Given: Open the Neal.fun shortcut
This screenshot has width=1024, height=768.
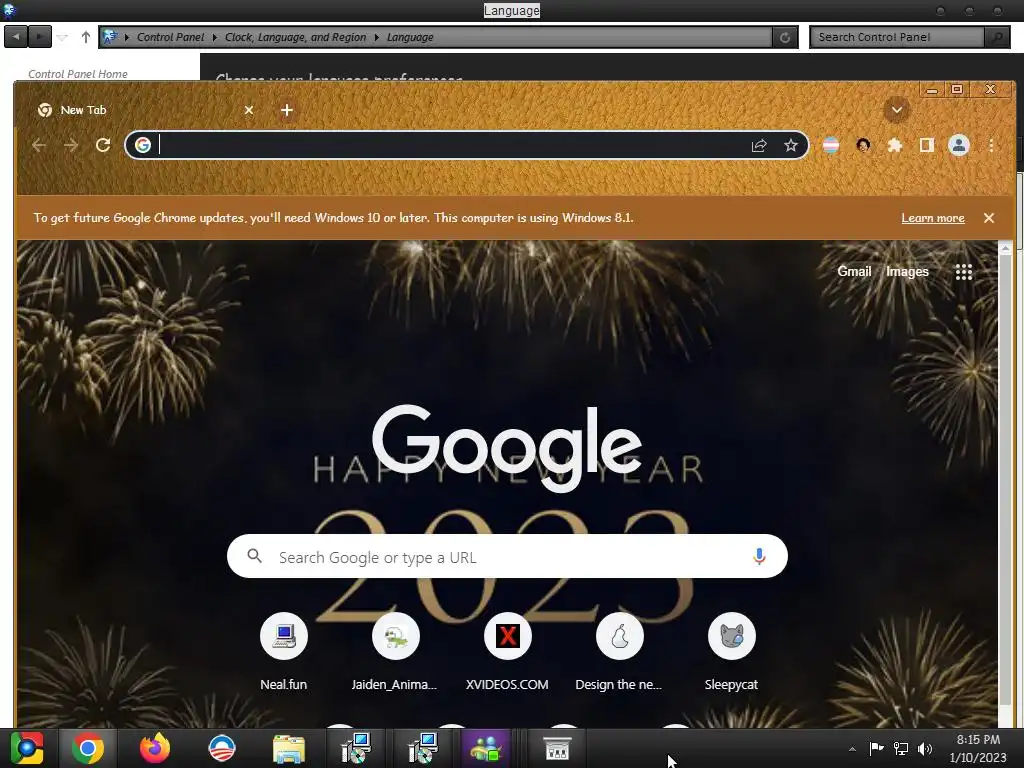Looking at the screenshot, I should point(283,652).
